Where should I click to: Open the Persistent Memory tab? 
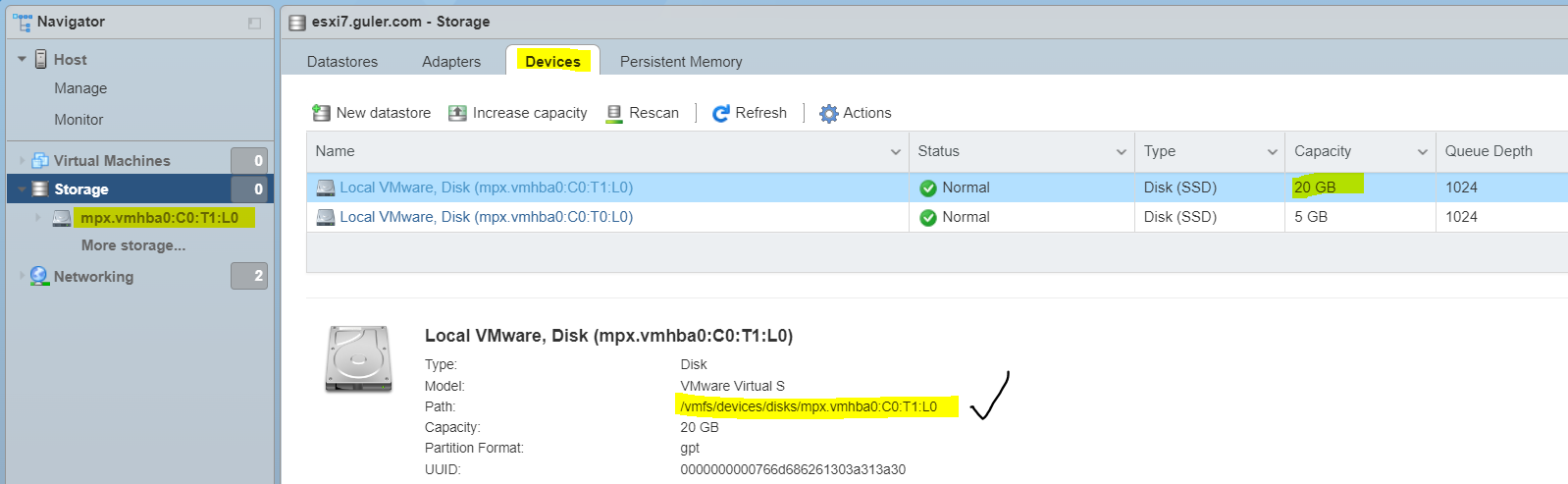[x=681, y=61]
